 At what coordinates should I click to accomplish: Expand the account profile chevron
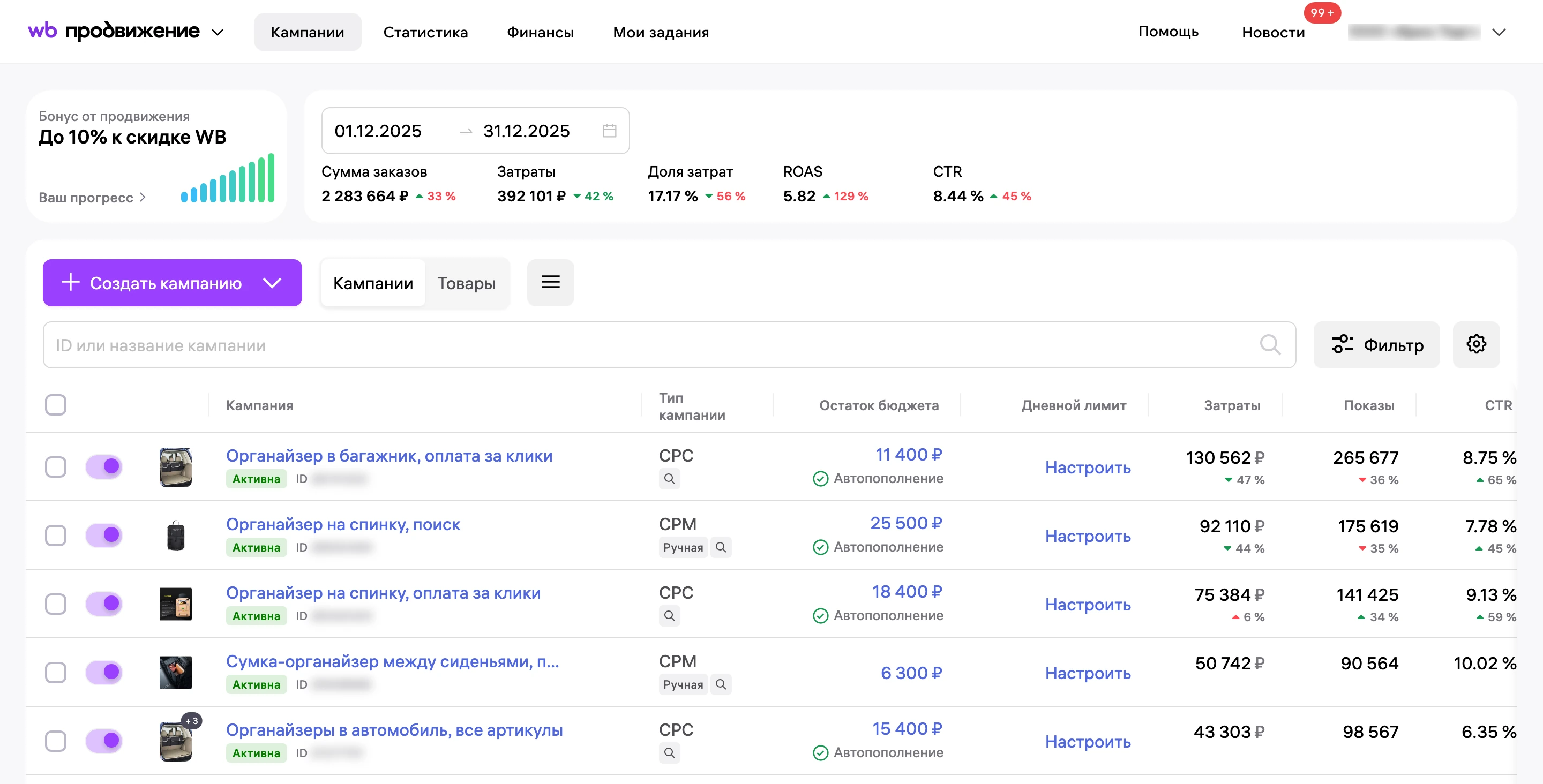click(1499, 32)
